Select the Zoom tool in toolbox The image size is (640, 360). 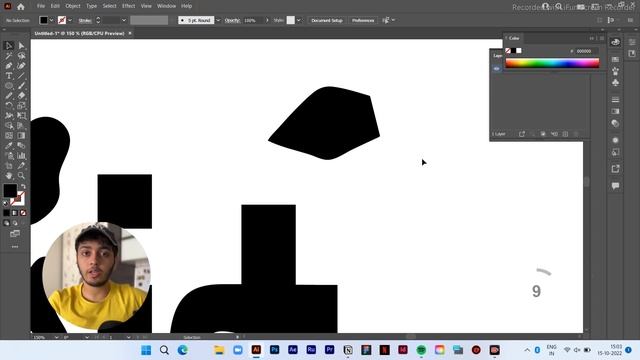click(21, 176)
